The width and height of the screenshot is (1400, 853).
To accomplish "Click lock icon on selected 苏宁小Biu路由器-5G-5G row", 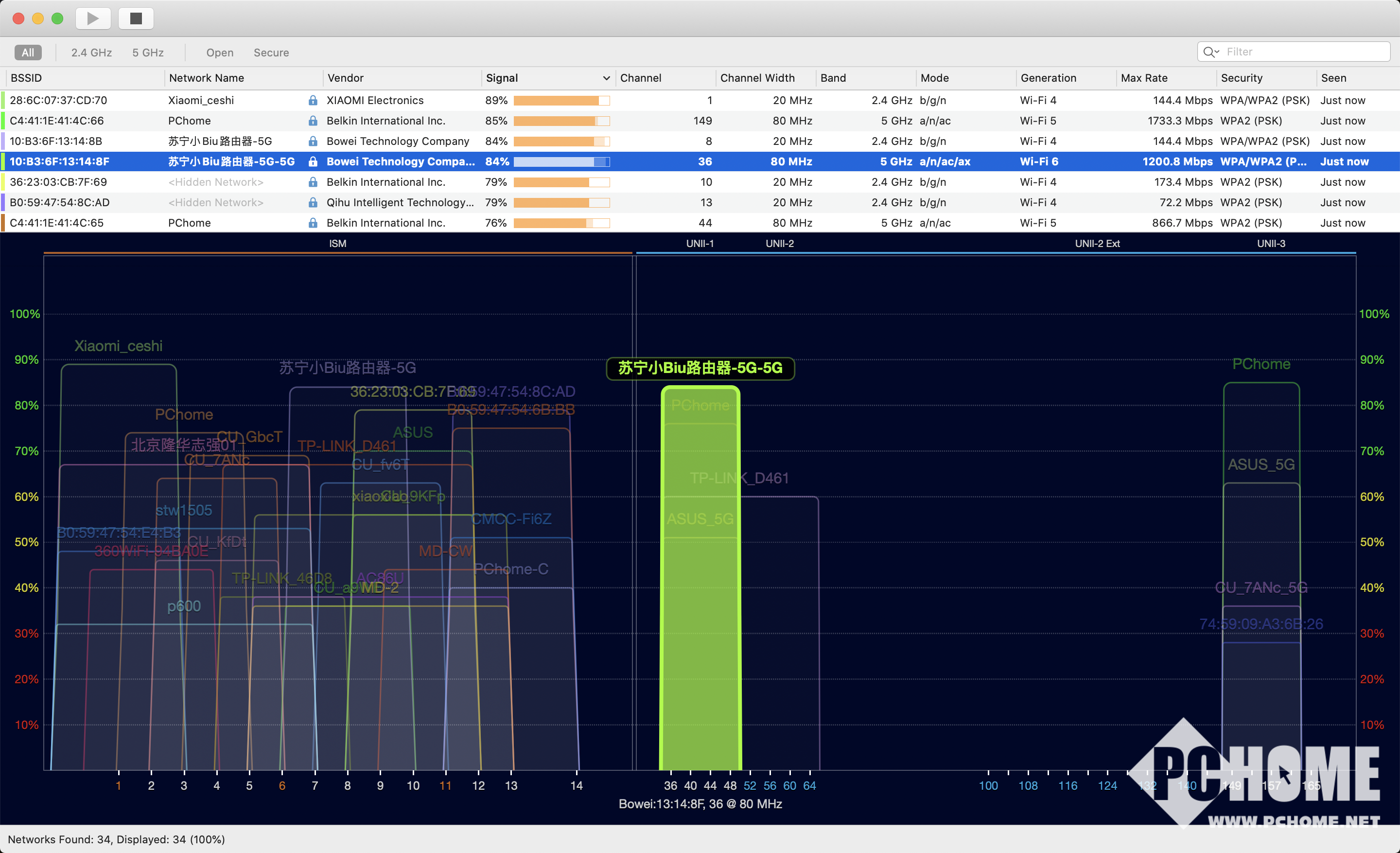I will point(313,161).
